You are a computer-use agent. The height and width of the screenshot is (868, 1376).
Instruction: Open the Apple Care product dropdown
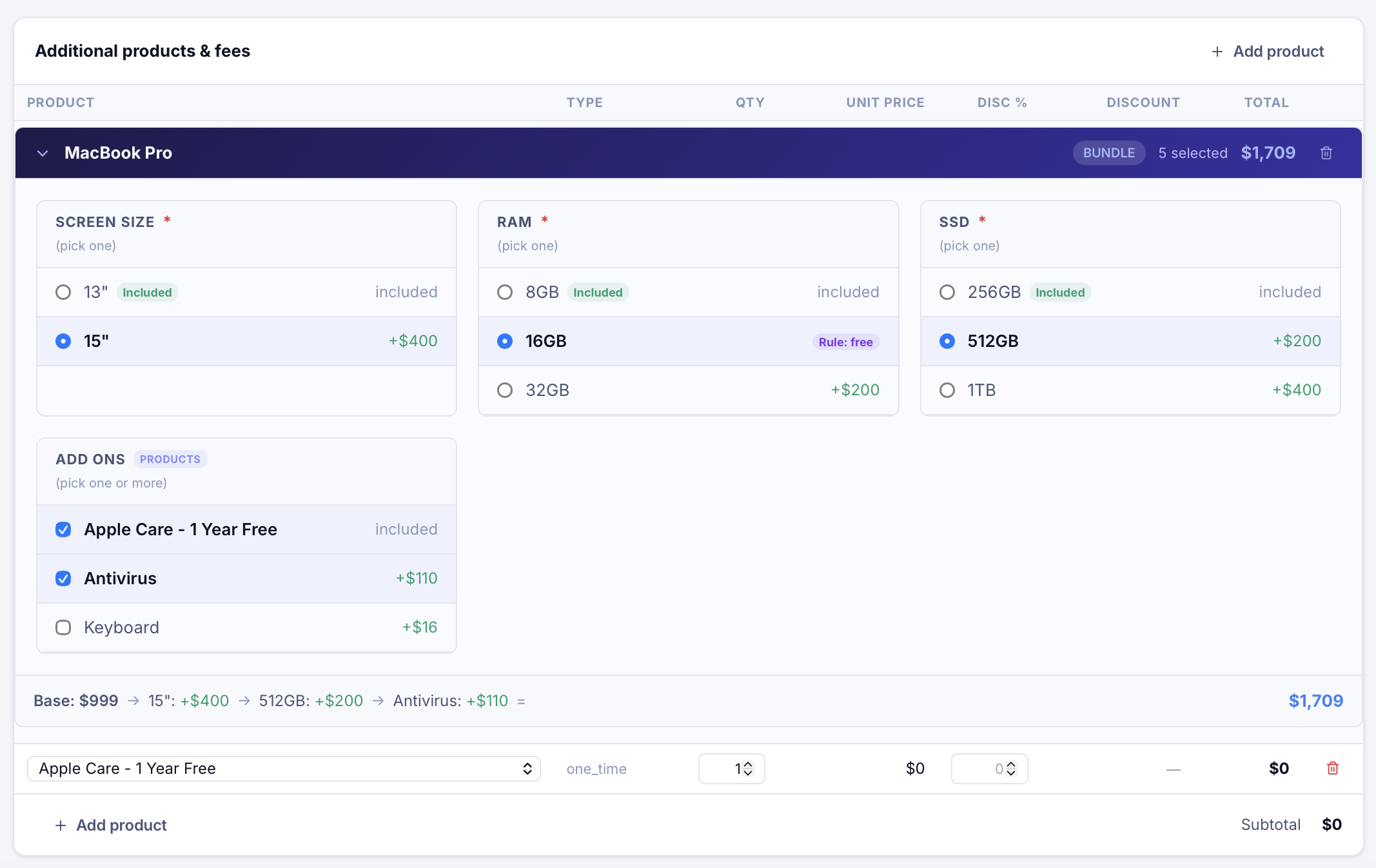[284, 769]
